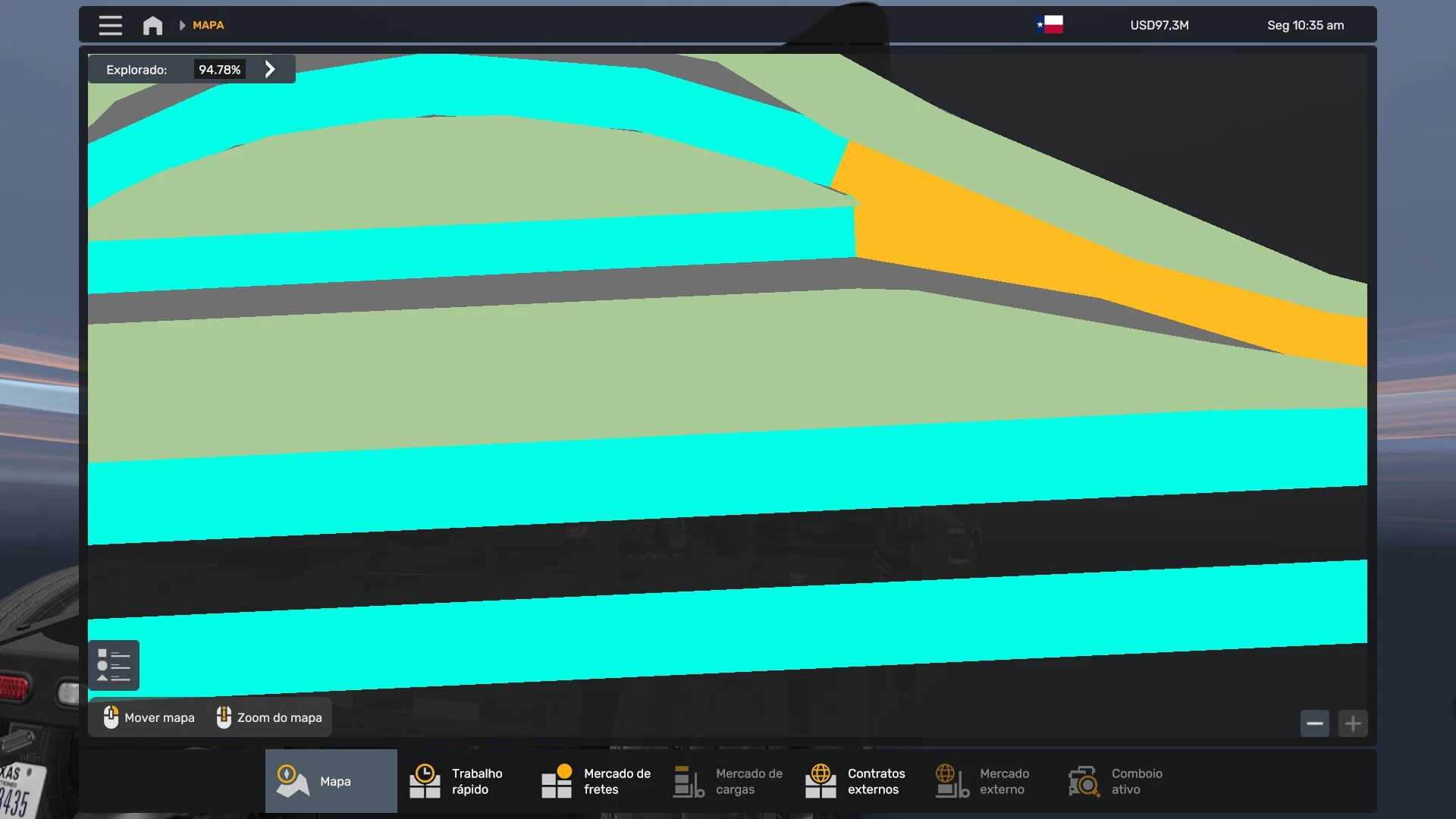Click the orange road segment on map
This screenshot has height=819, width=1456.
(986, 235)
